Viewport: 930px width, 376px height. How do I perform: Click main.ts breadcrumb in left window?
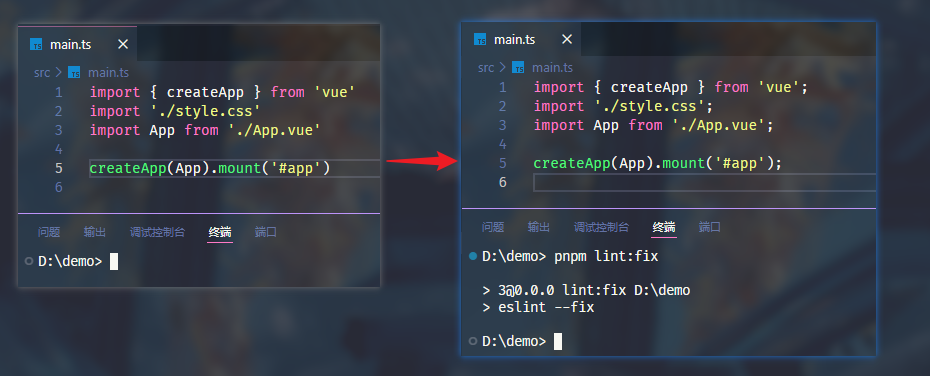pos(109,73)
